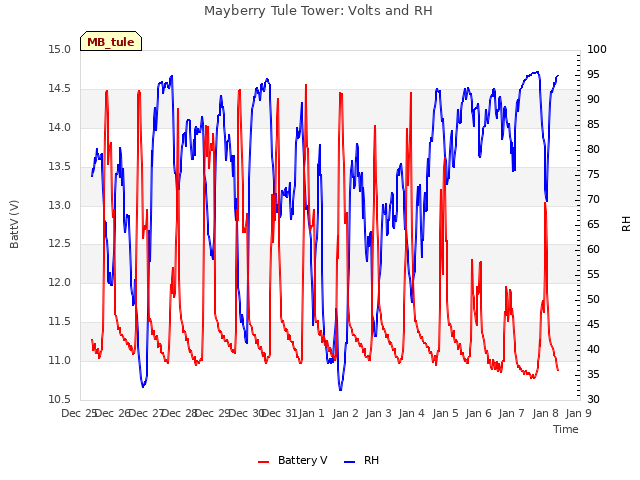Click the 12.5 left axis tick
Screen dimensions: 640x480
coord(59,244)
